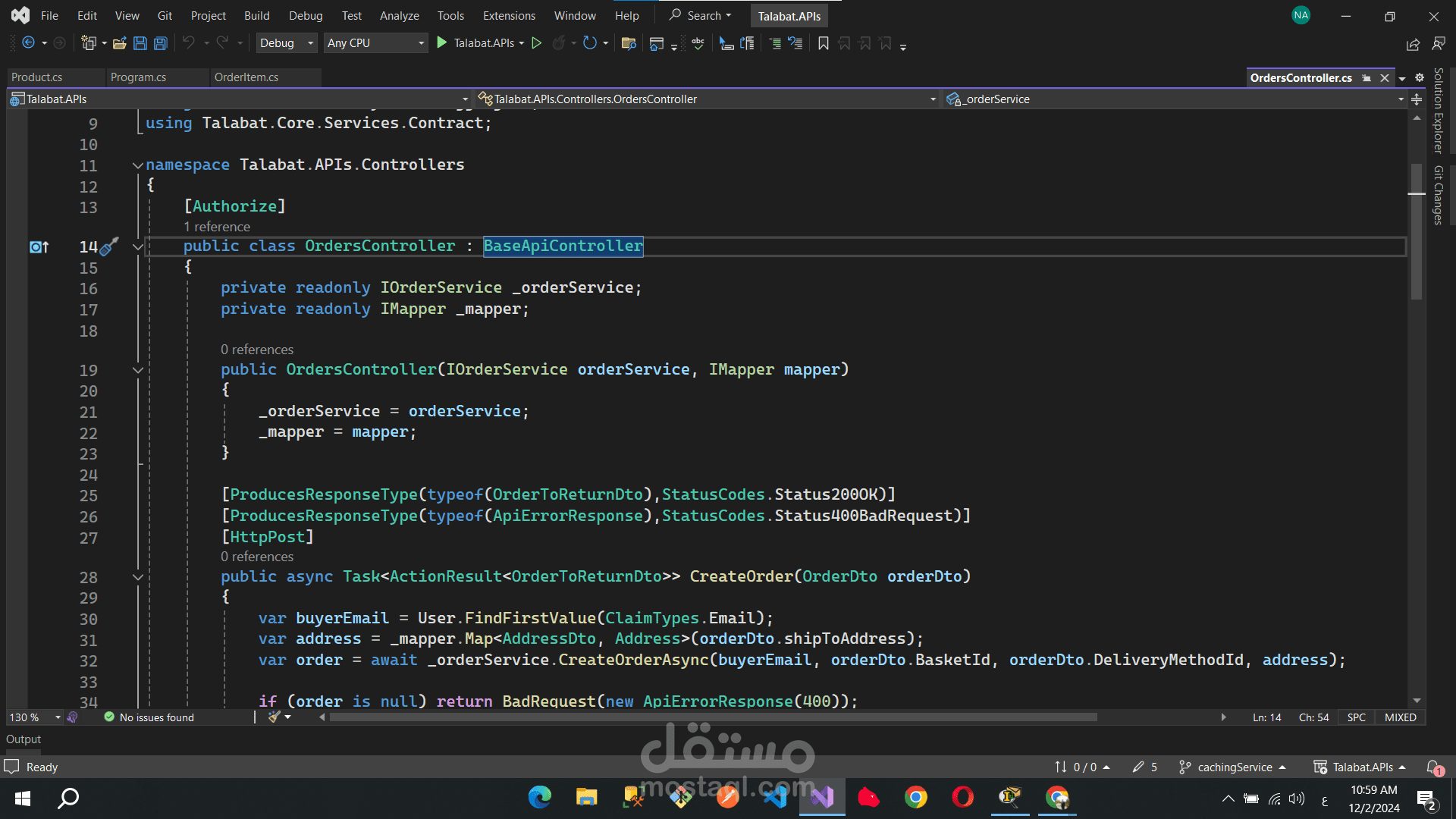Click the Navigate Backward arrow icon
The image size is (1456, 819).
[29, 43]
